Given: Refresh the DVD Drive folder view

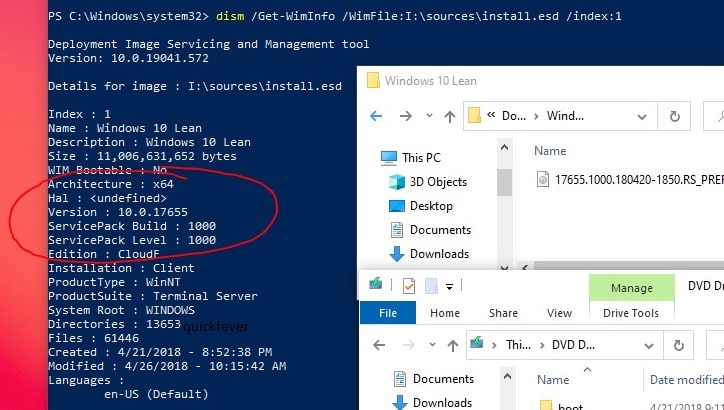Looking at the screenshot, I should pos(678,345).
